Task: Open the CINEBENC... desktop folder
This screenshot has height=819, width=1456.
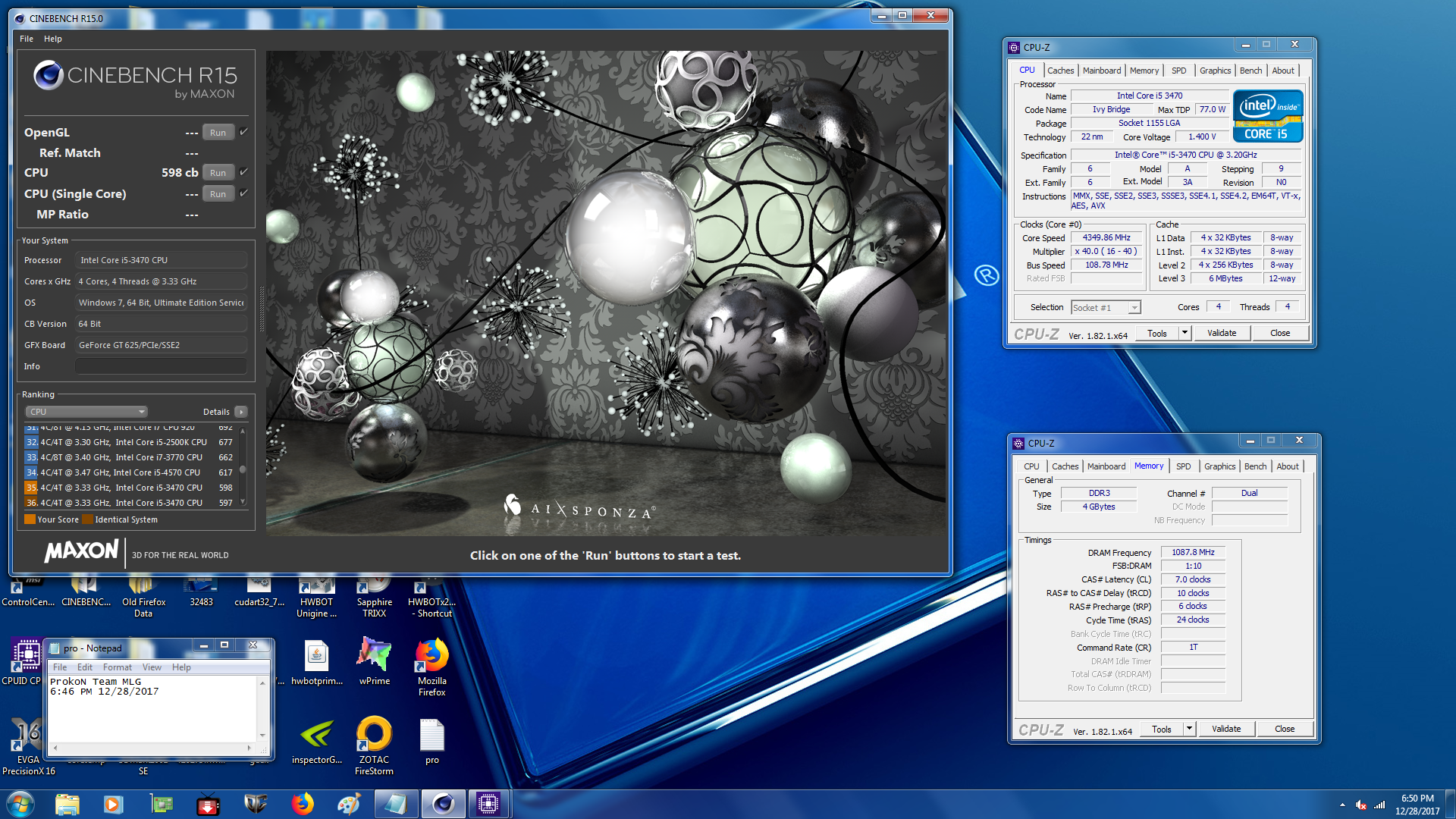Action: [86, 593]
